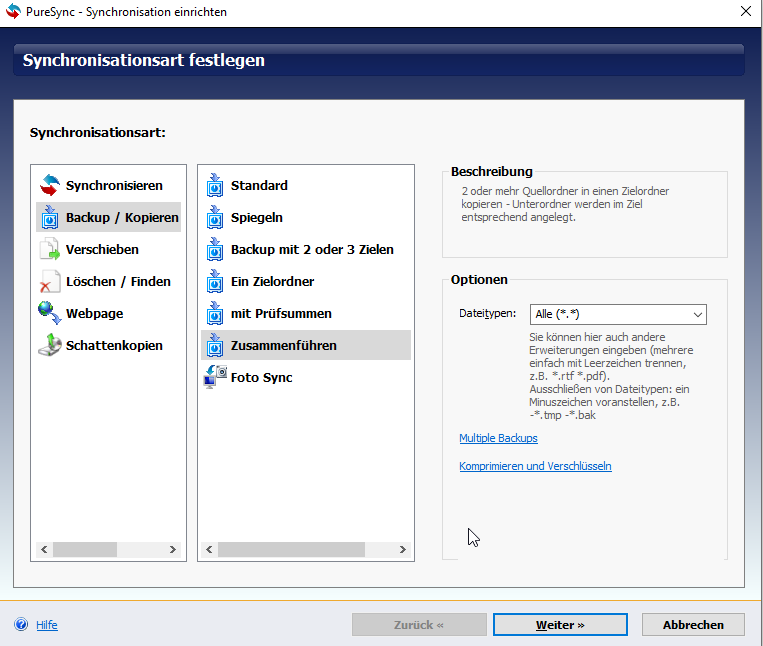
Task: Choose Löschen / Finden in the type list
Action: tap(109, 281)
